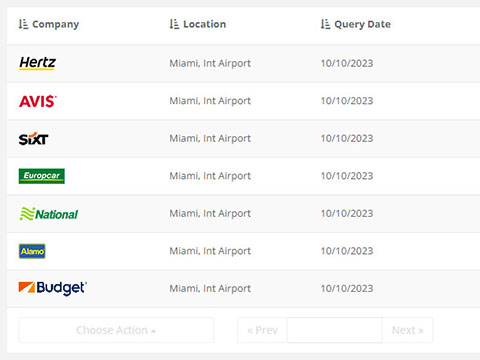
Task: Click the page number input field
Action: 335,330
